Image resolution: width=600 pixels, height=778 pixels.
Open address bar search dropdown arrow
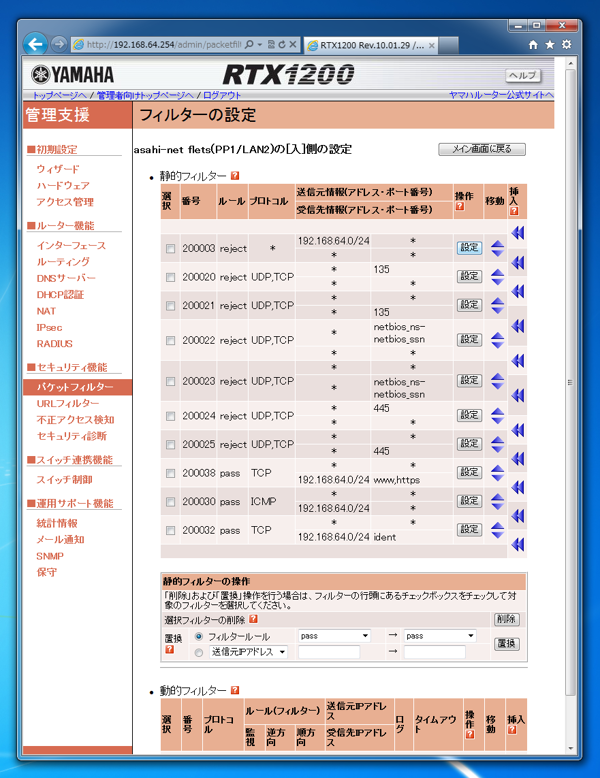tap(259, 45)
